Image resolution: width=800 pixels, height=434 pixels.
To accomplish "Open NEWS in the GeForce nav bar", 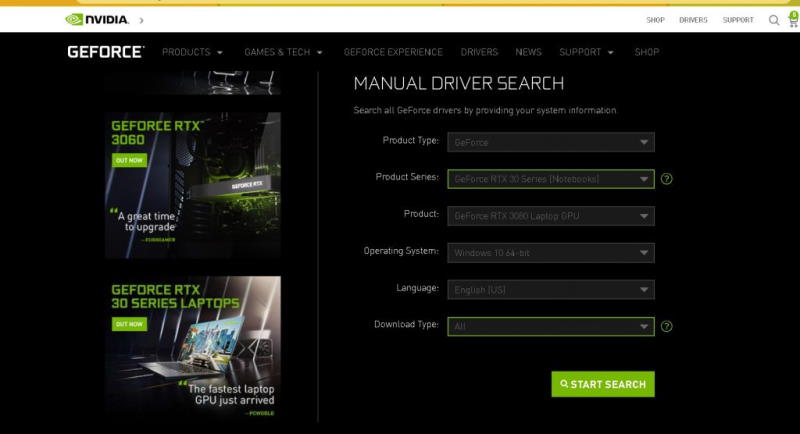I will [528, 52].
